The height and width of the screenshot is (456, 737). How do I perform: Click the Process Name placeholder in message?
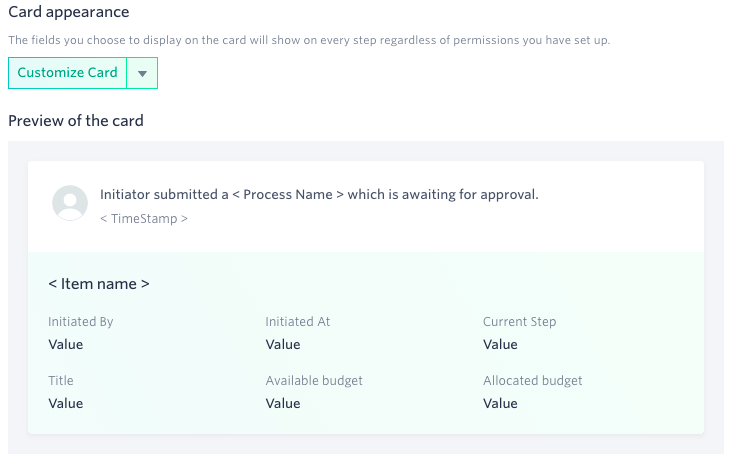[288, 195]
